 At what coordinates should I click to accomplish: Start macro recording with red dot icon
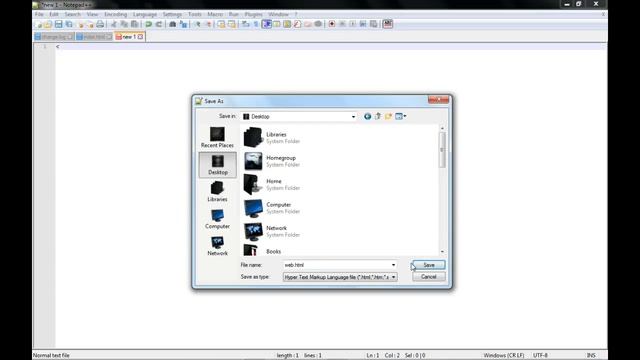tap(332, 24)
